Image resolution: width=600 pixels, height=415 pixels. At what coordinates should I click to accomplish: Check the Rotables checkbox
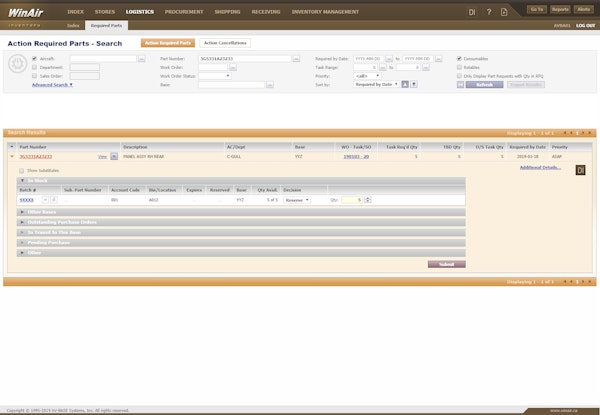459,67
